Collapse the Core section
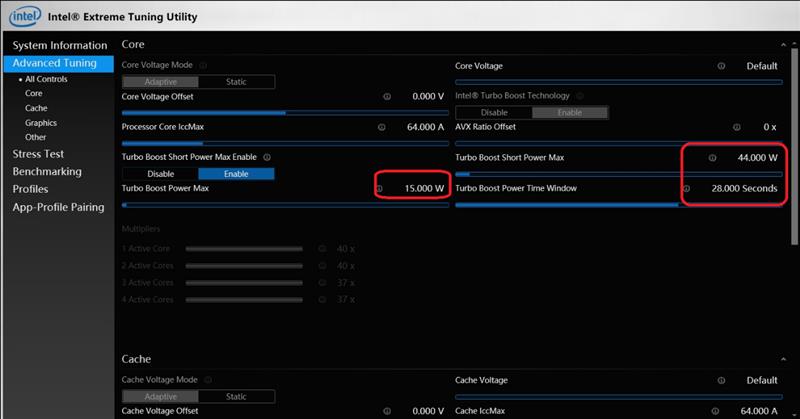This screenshot has width=800, height=419. click(x=783, y=45)
